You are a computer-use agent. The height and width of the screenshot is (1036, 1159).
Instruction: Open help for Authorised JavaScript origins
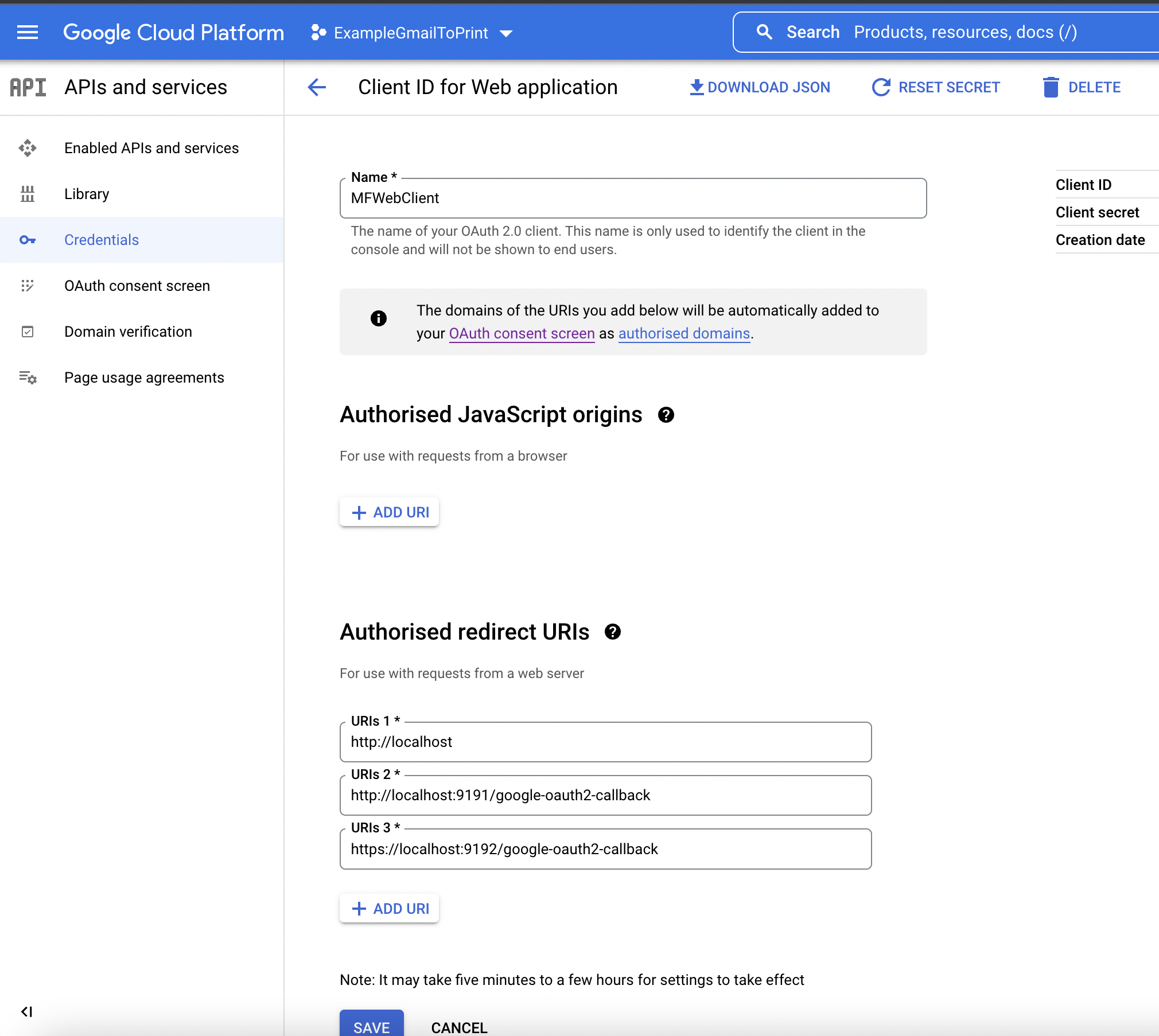(x=666, y=415)
